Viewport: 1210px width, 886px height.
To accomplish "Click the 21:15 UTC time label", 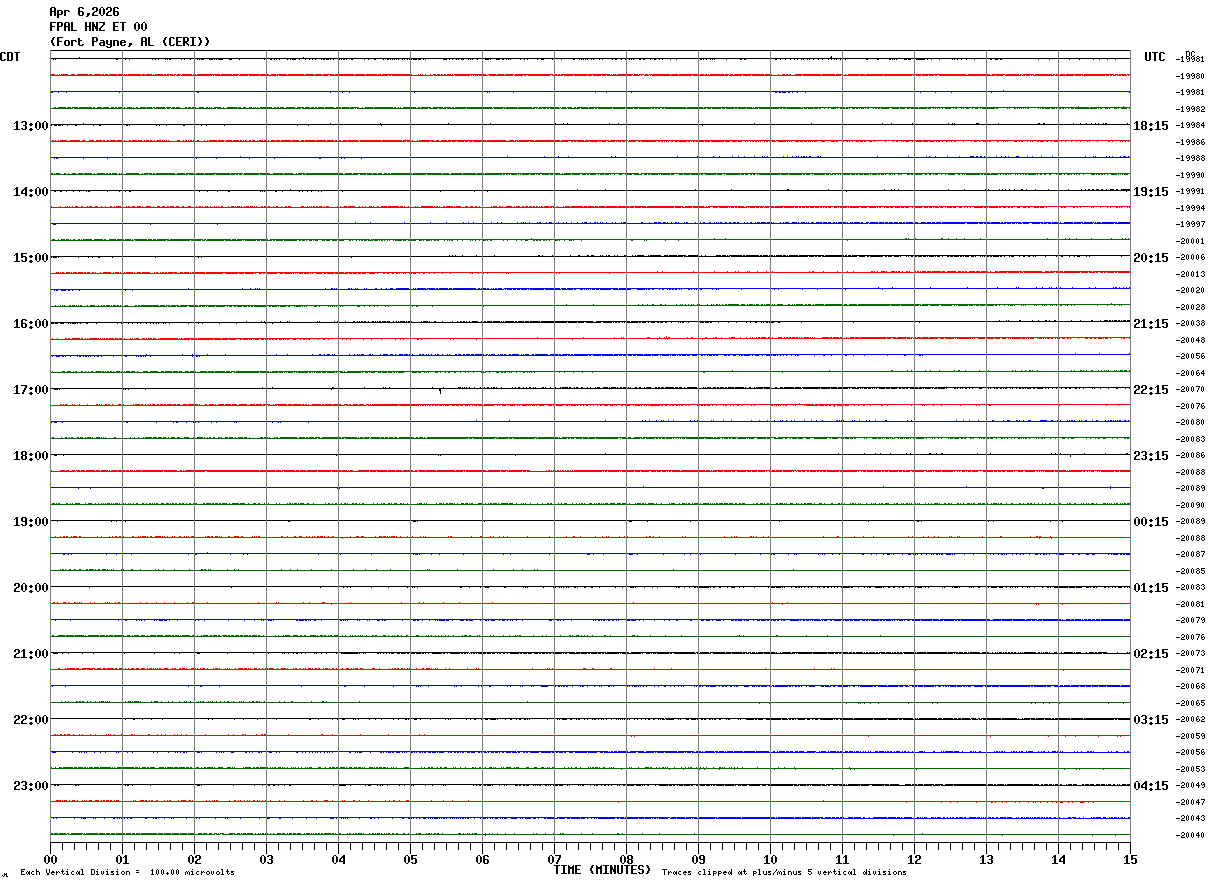I will tap(1150, 324).
